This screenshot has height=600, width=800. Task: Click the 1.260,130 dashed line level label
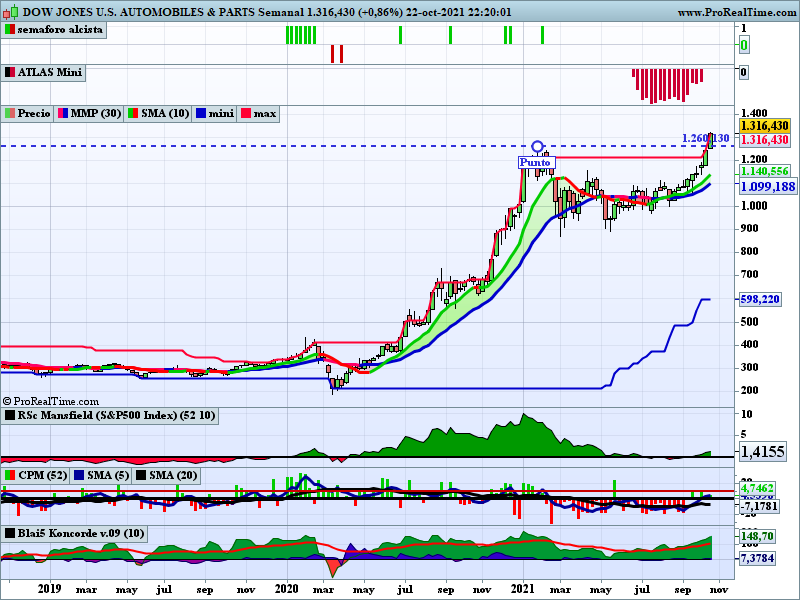tap(705, 138)
